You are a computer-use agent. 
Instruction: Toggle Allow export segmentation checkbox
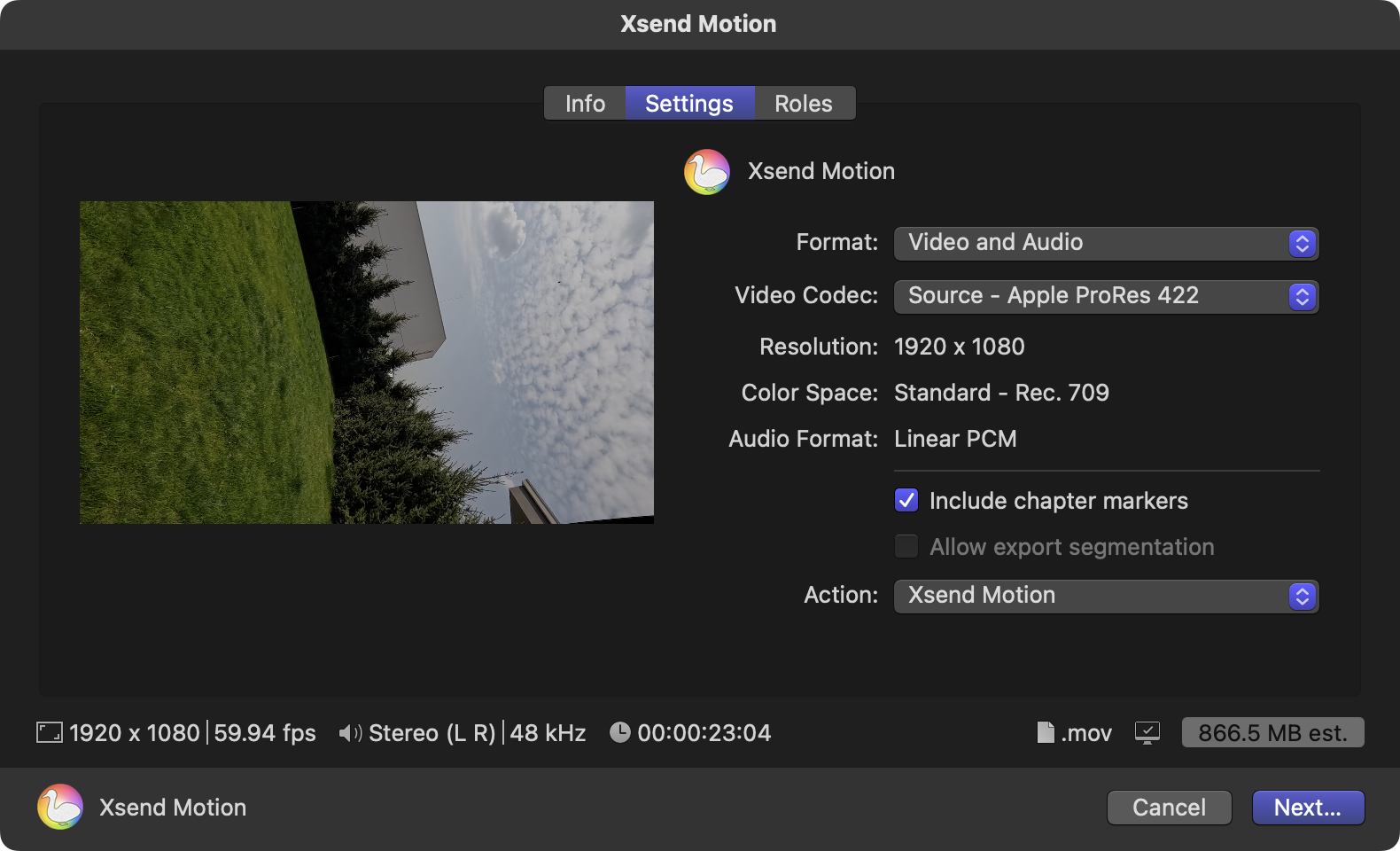[x=906, y=547]
